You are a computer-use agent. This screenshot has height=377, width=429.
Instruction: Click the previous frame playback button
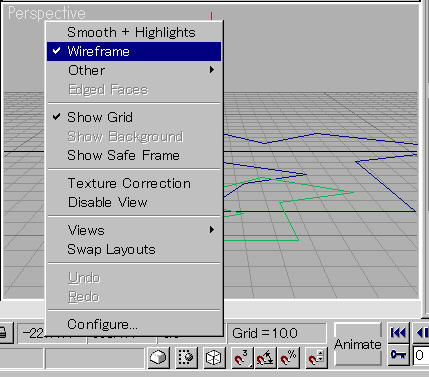point(421,333)
